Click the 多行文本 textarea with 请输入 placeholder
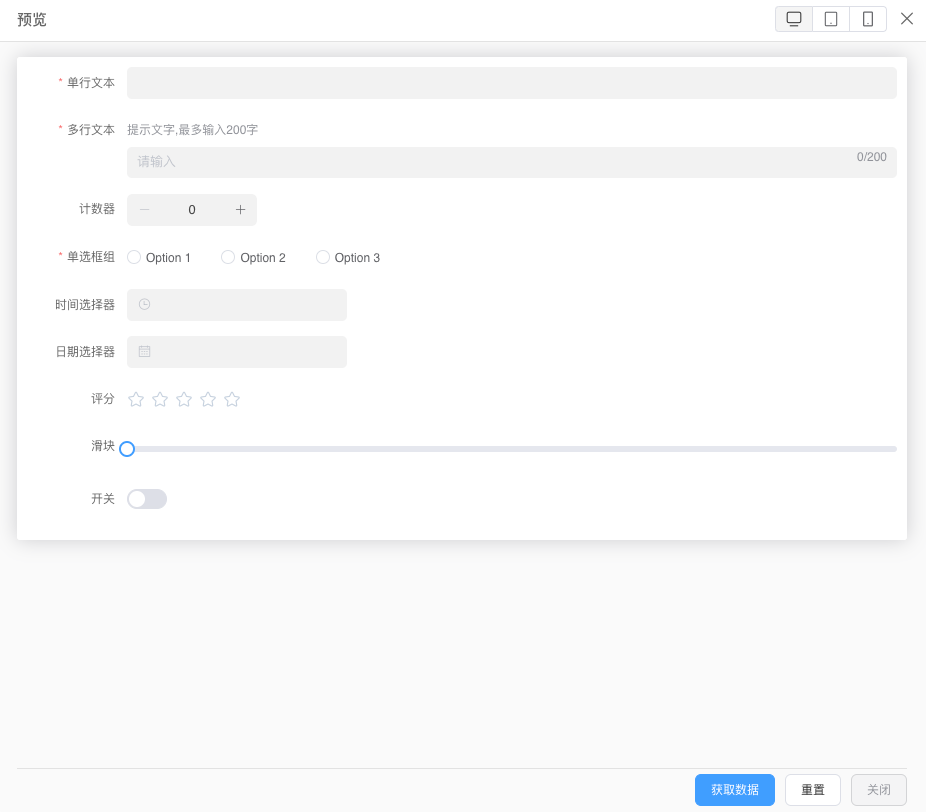This screenshot has width=926, height=812. click(x=490, y=162)
